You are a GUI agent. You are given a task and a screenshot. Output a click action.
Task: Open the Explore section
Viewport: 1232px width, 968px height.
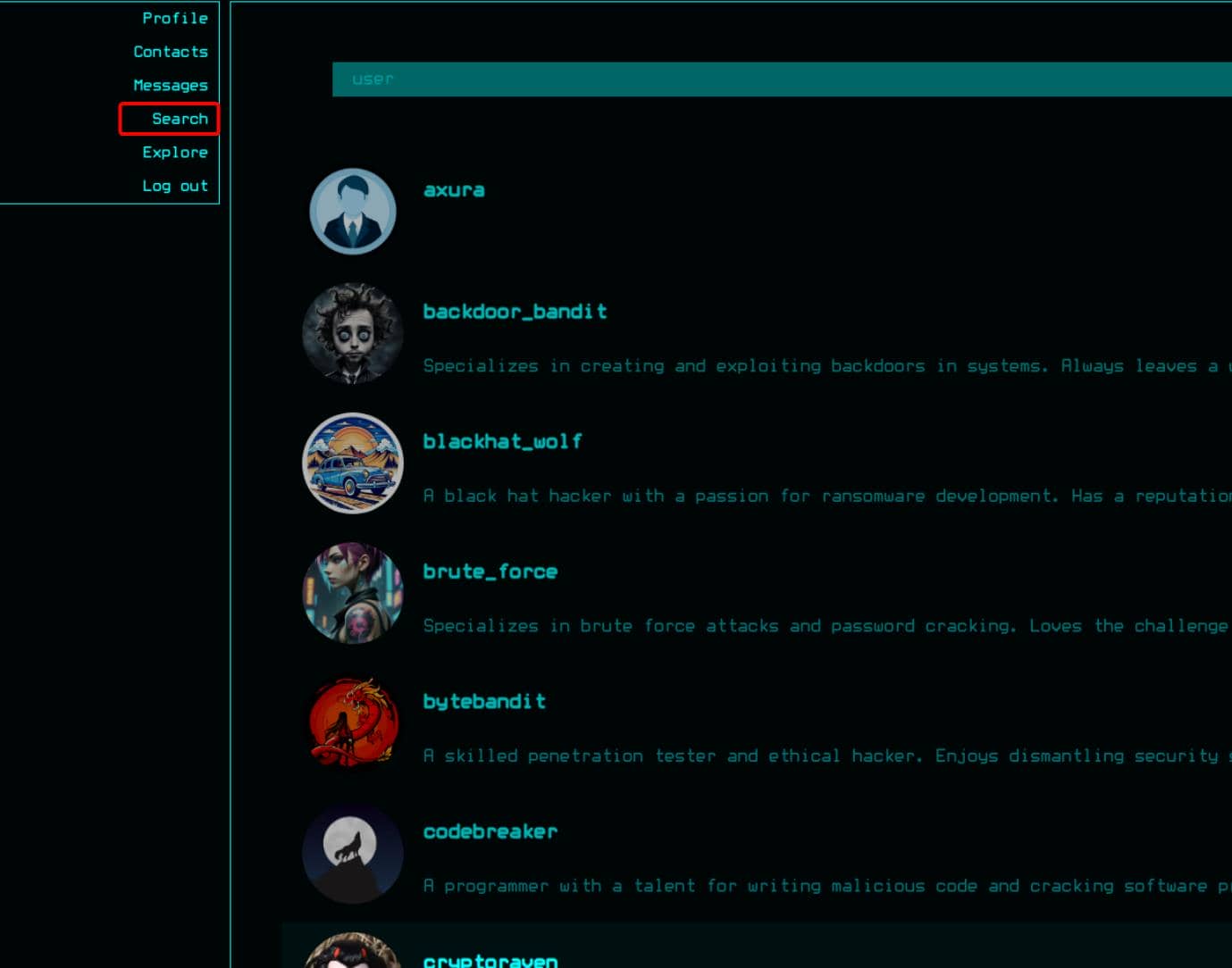click(x=175, y=152)
